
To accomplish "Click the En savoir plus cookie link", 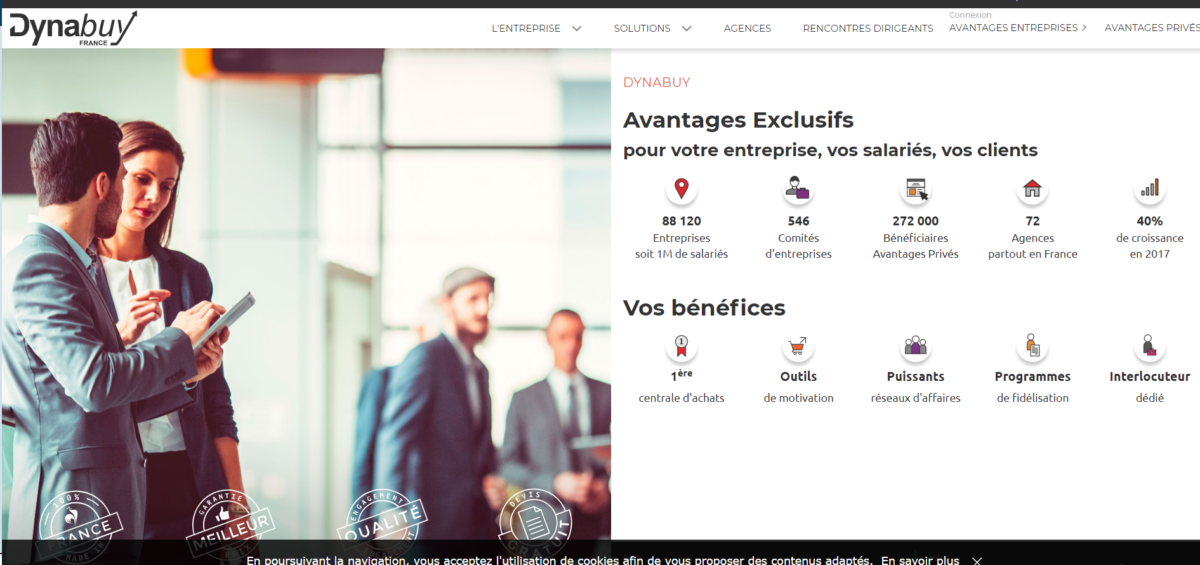I will tap(920, 560).
